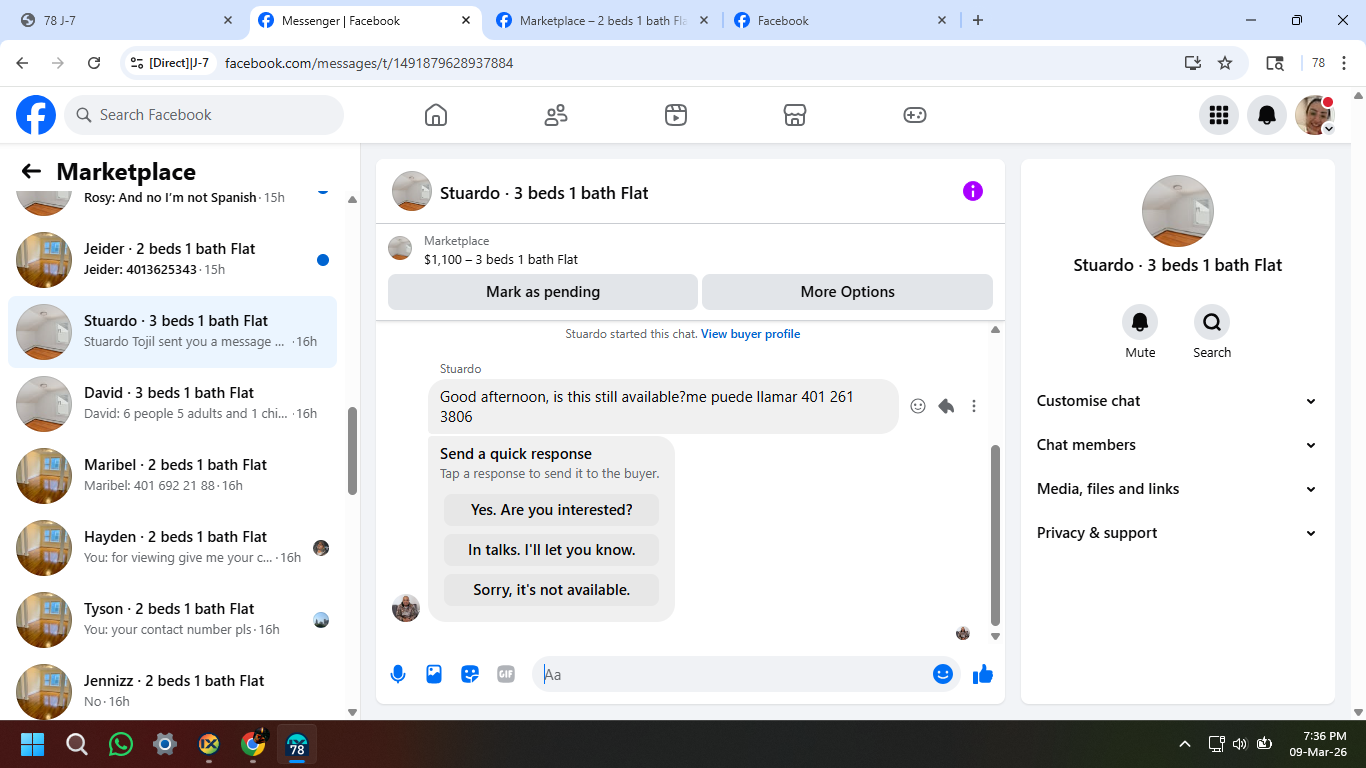Open WhatsApp from taskbar
This screenshot has height=768, width=1366.
[121, 744]
